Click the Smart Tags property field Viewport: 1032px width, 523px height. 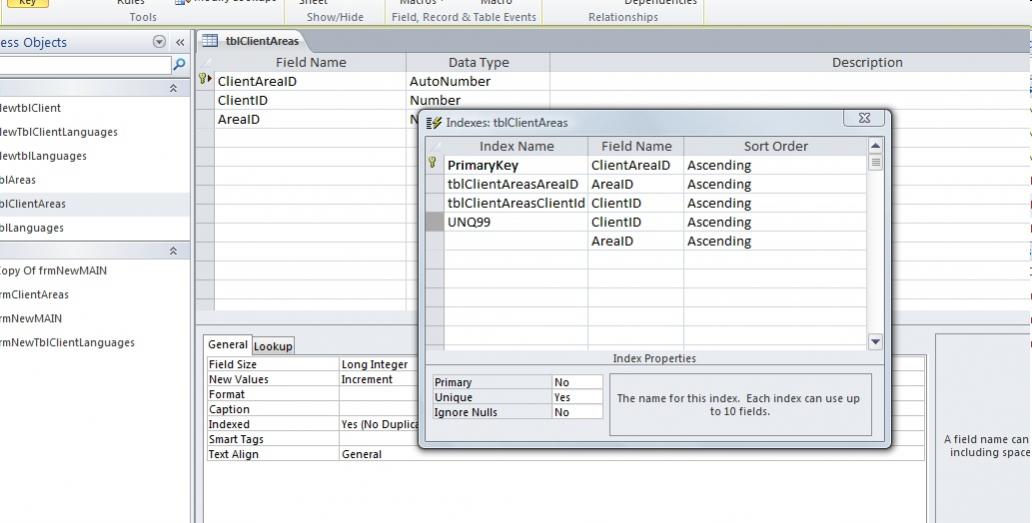(378, 439)
